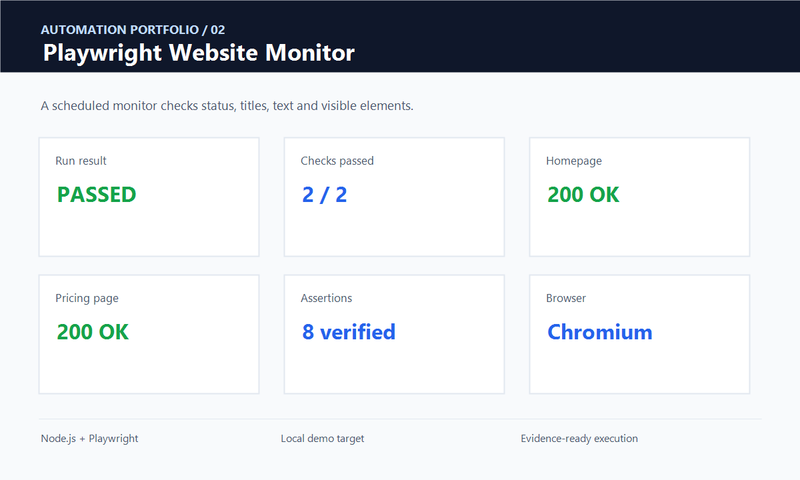This screenshot has width=800, height=480.
Task: Click the 8 verified value
Action: click(x=349, y=332)
